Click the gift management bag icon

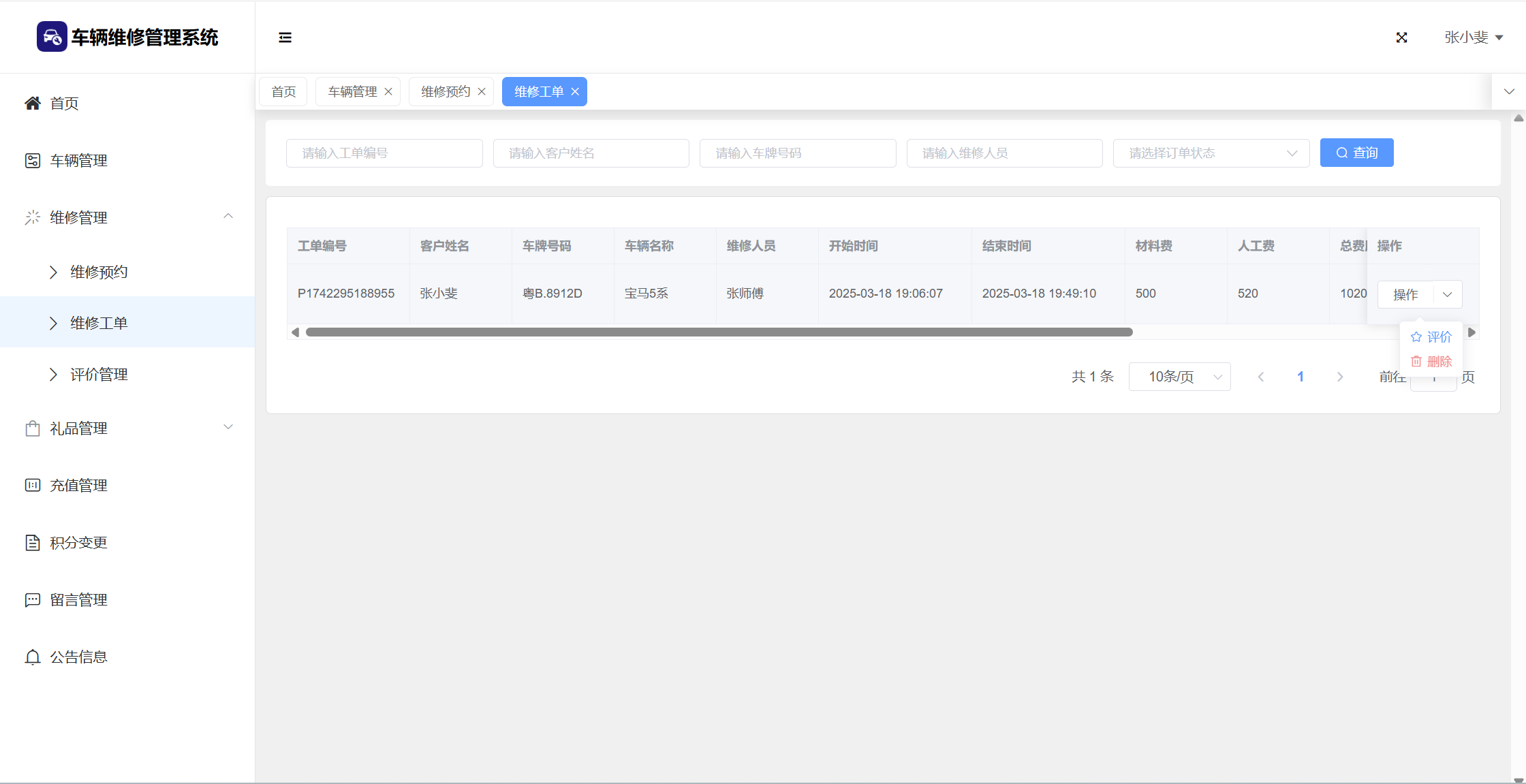32,428
